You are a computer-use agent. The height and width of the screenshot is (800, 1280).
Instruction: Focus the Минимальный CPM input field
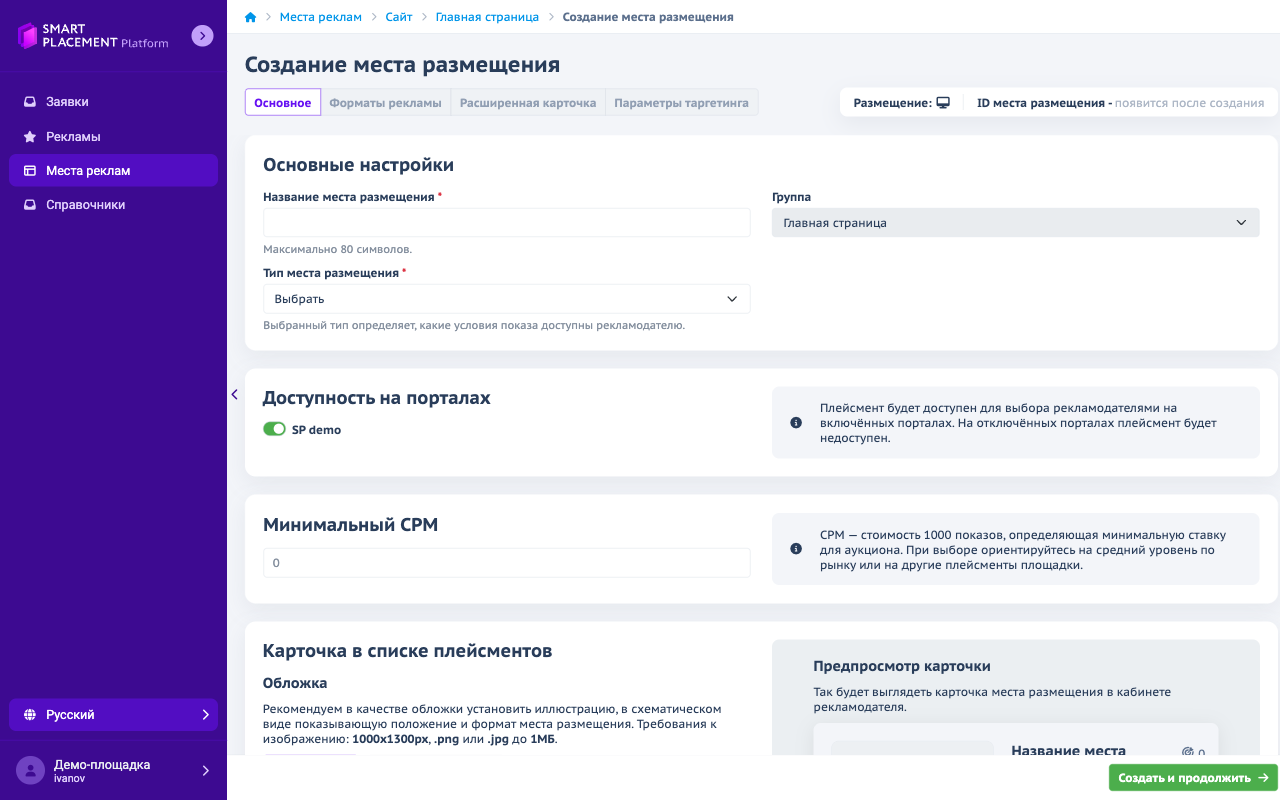pos(506,563)
